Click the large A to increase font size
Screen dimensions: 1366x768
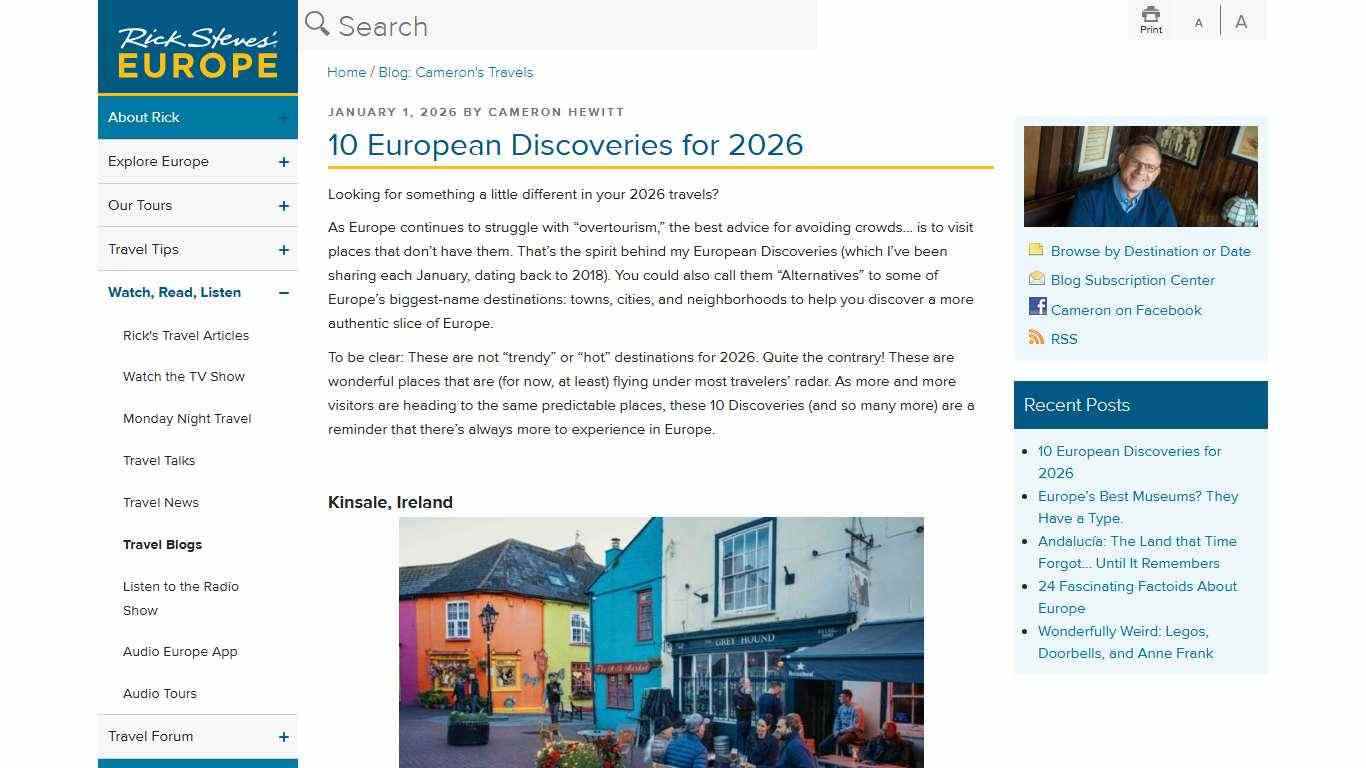[x=1240, y=21]
